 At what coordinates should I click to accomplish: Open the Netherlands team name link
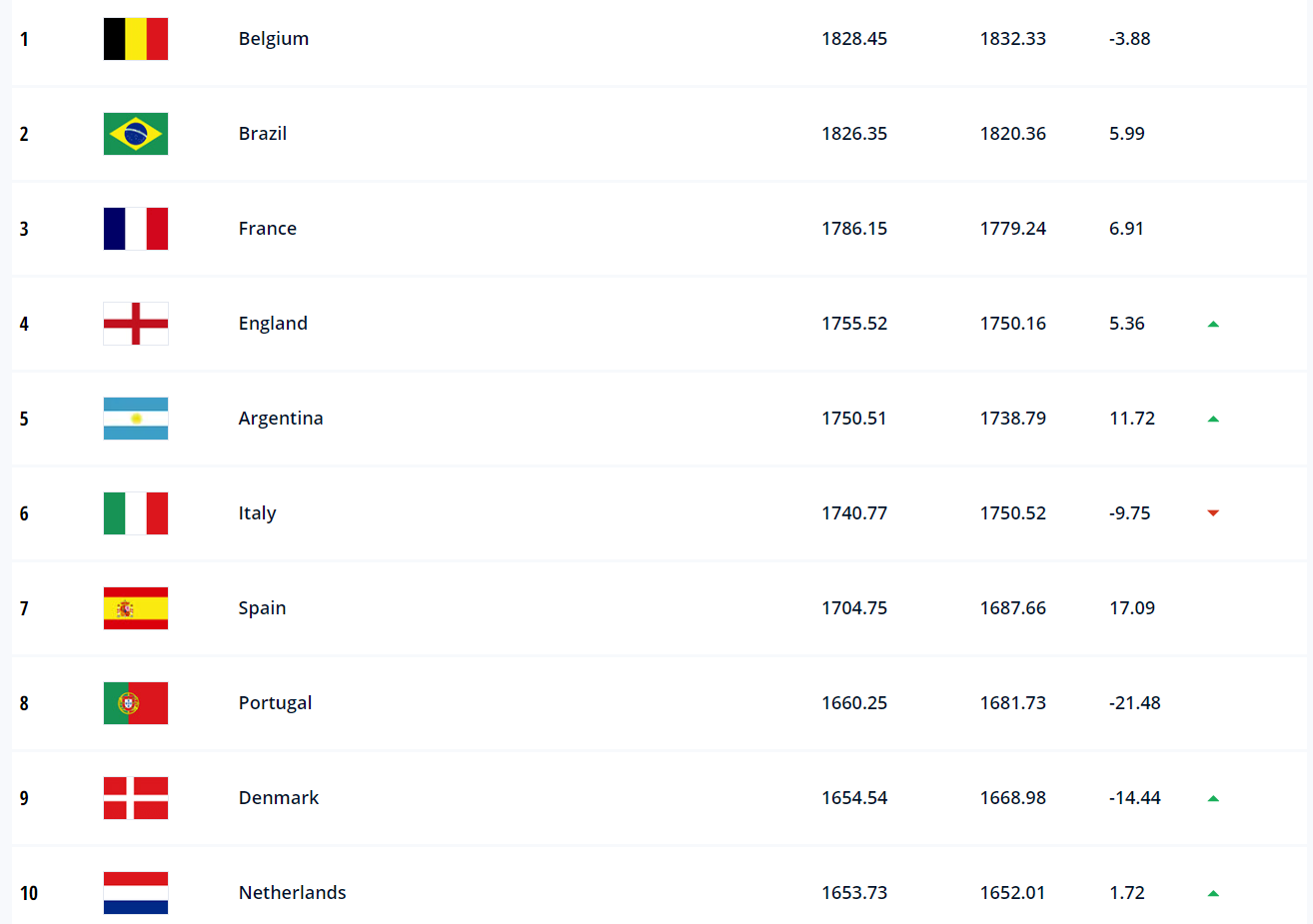292,893
